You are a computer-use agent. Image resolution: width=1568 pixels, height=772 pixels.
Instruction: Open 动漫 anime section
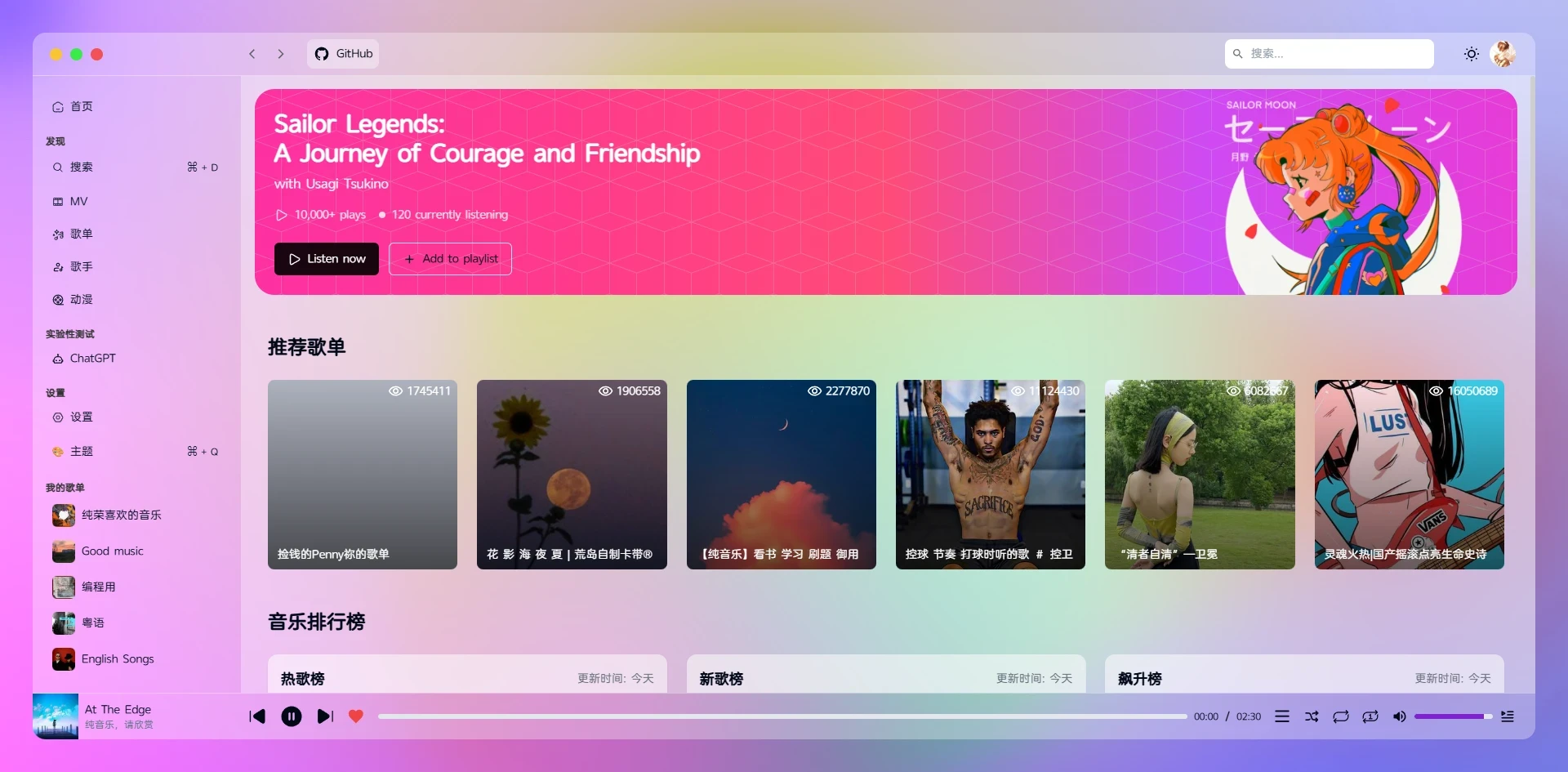tap(136, 299)
